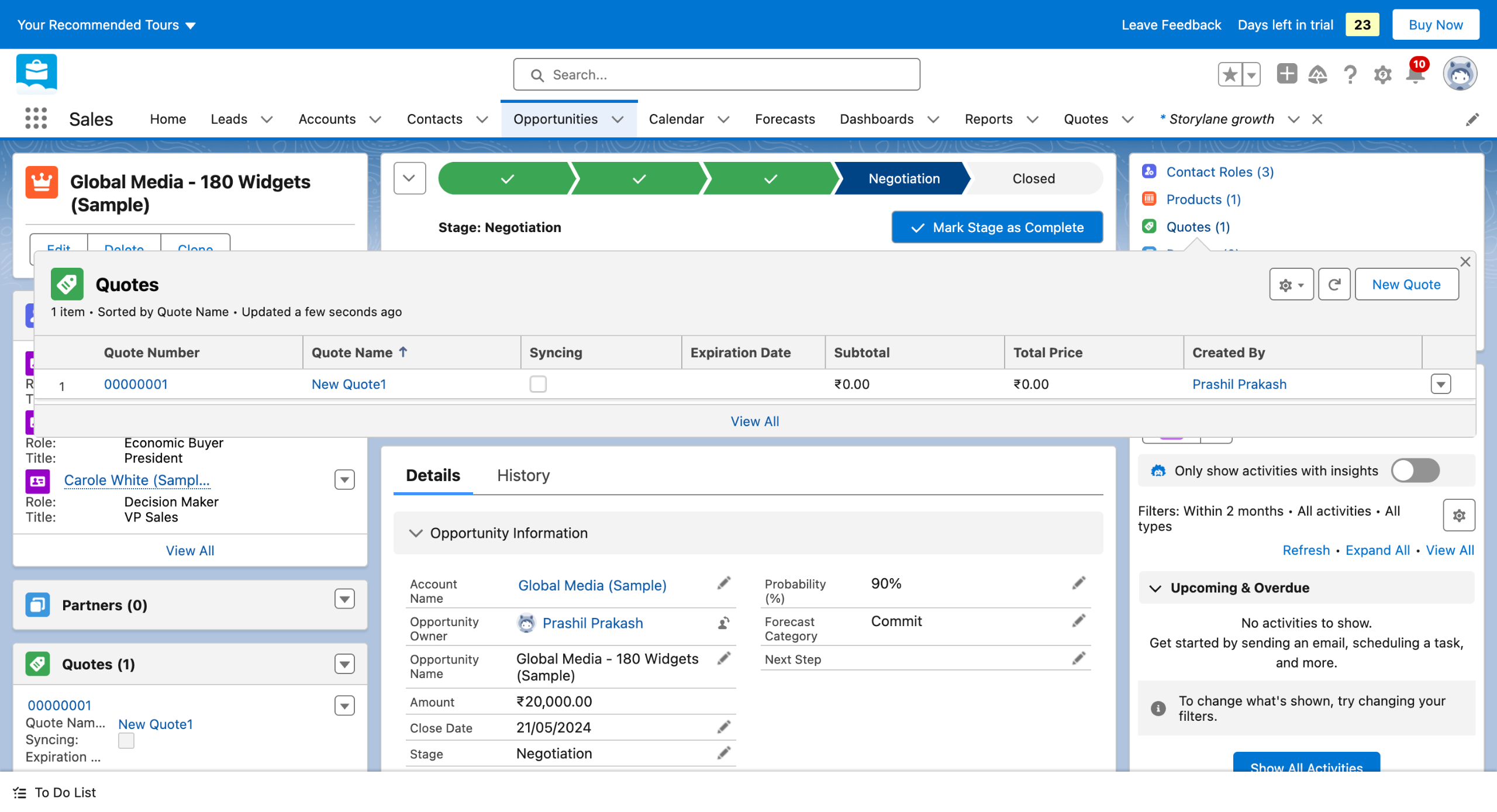
Task: Open the Trailhead guidance icon
Action: [x=1317, y=74]
